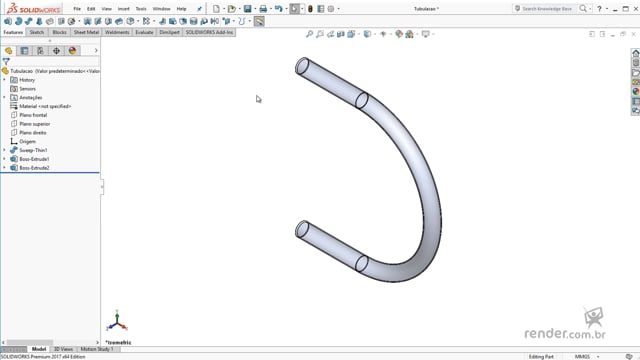Click the Open document icon

(x=231, y=9)
